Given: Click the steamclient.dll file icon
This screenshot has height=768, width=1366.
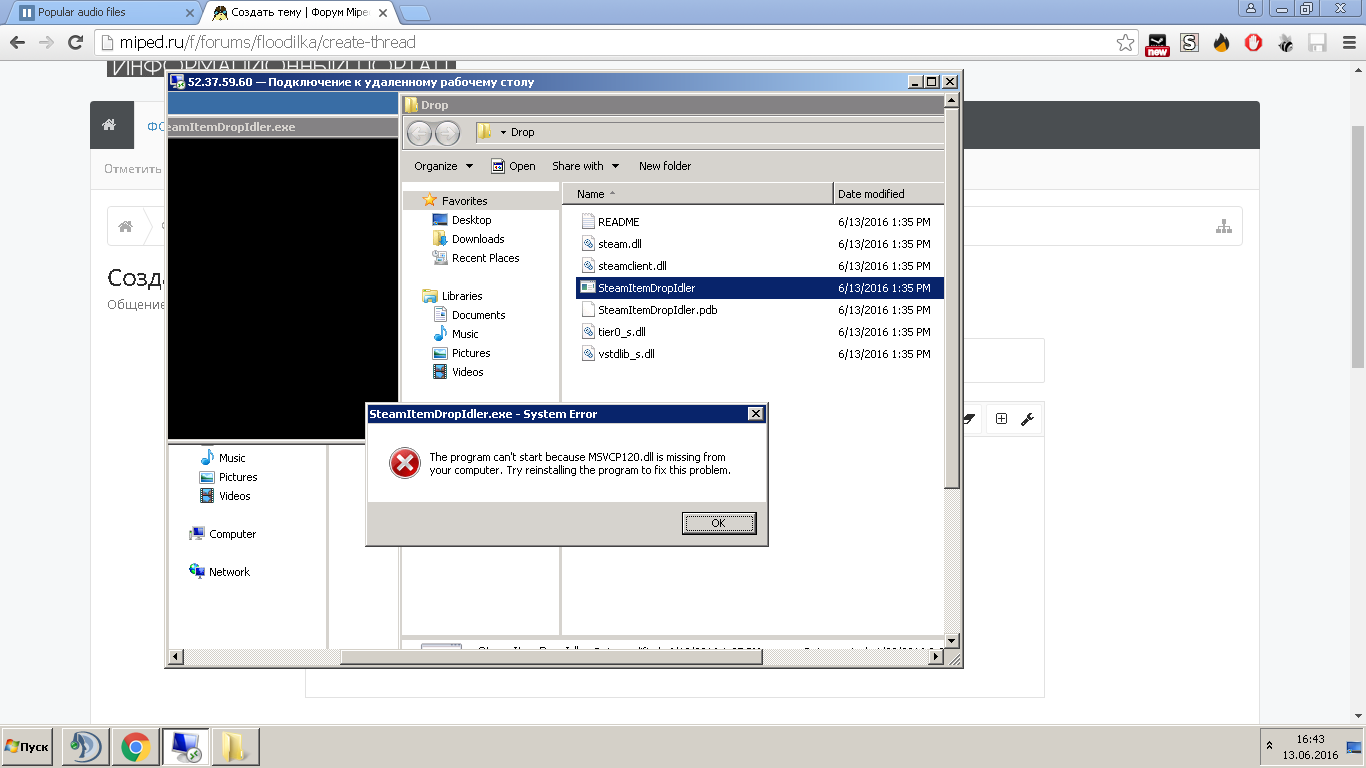Looking at the screenshot, I should click(x=588, y=266).
